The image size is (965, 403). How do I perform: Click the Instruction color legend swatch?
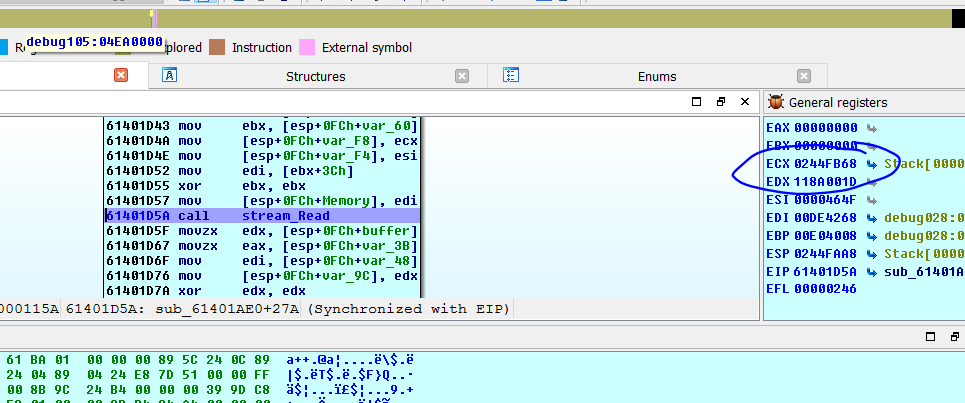(x=217, y=48)
